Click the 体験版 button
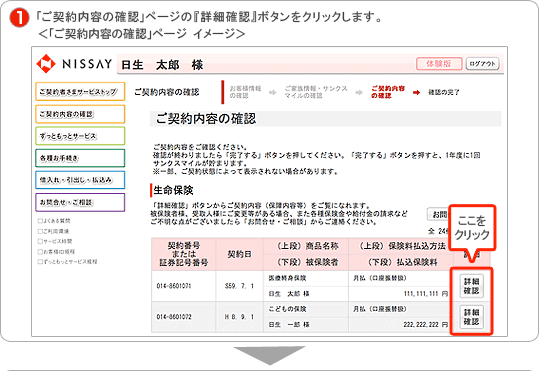 (439, 64)
